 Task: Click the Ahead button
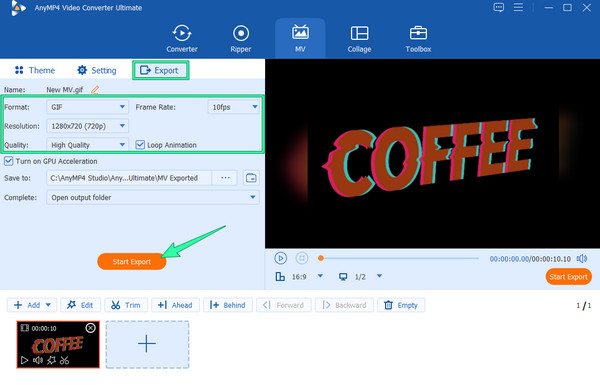tap(175, 305)
